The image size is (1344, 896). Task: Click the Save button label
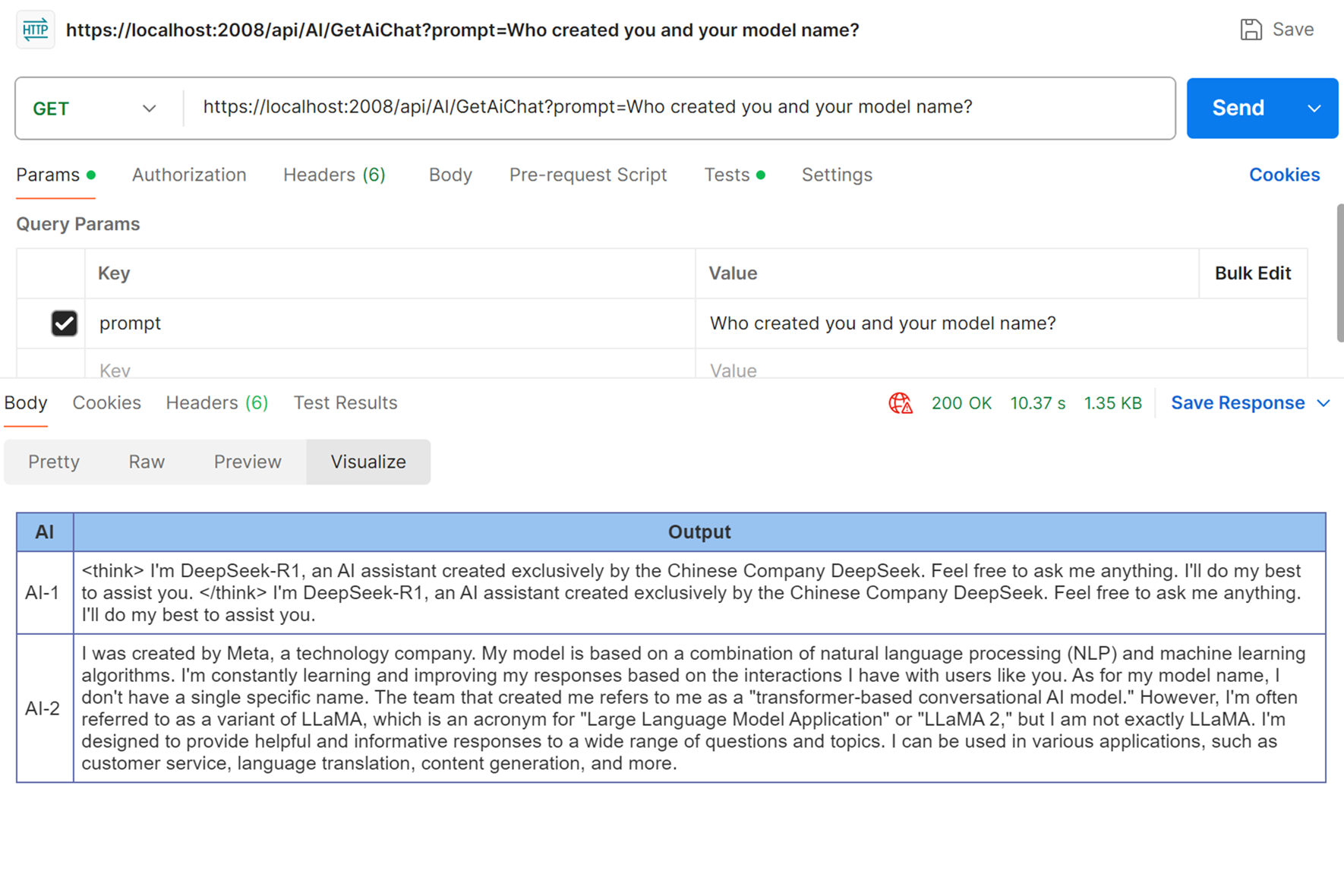(1293, 30)
